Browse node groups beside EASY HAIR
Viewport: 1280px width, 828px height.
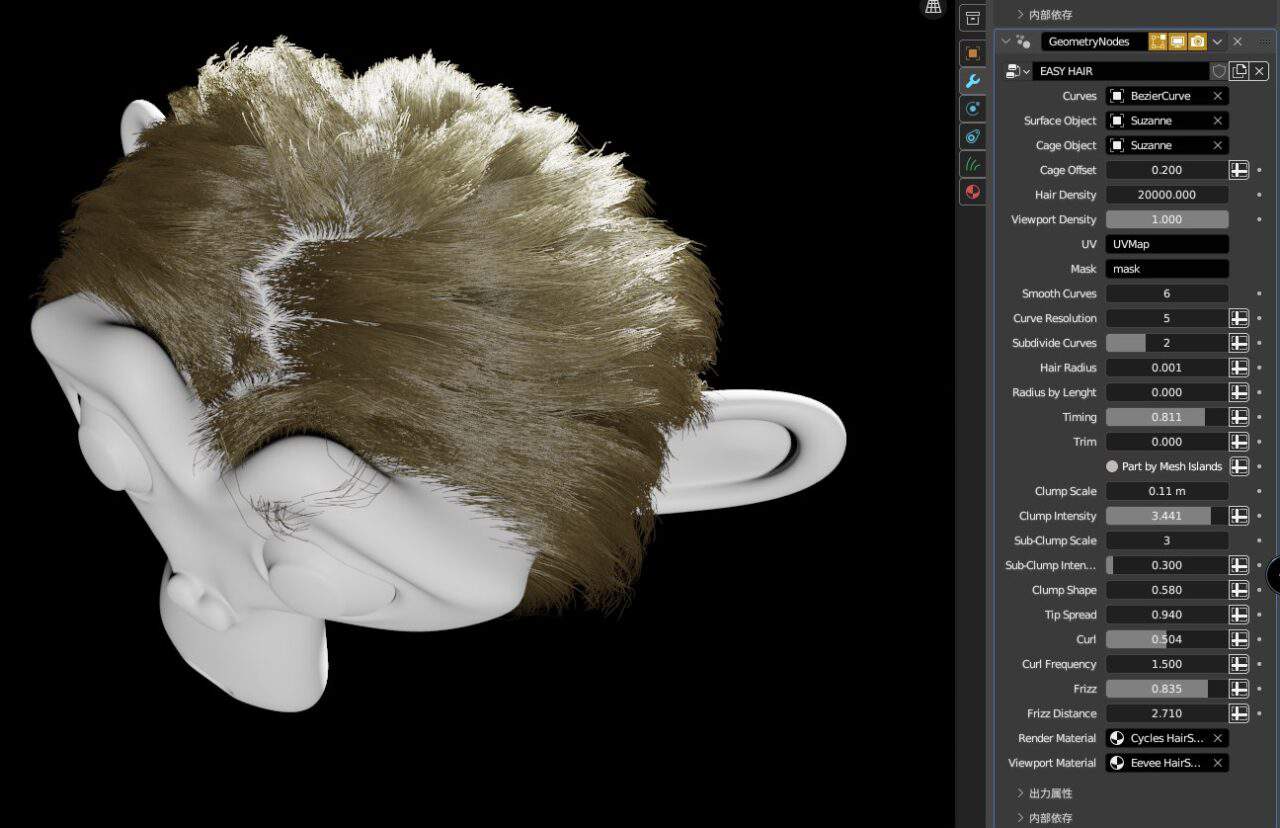tap(1017, 71)
